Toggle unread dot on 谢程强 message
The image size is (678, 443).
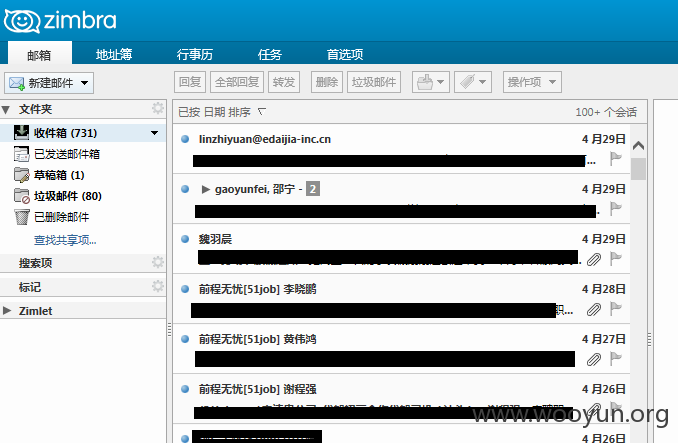(185, 389)
